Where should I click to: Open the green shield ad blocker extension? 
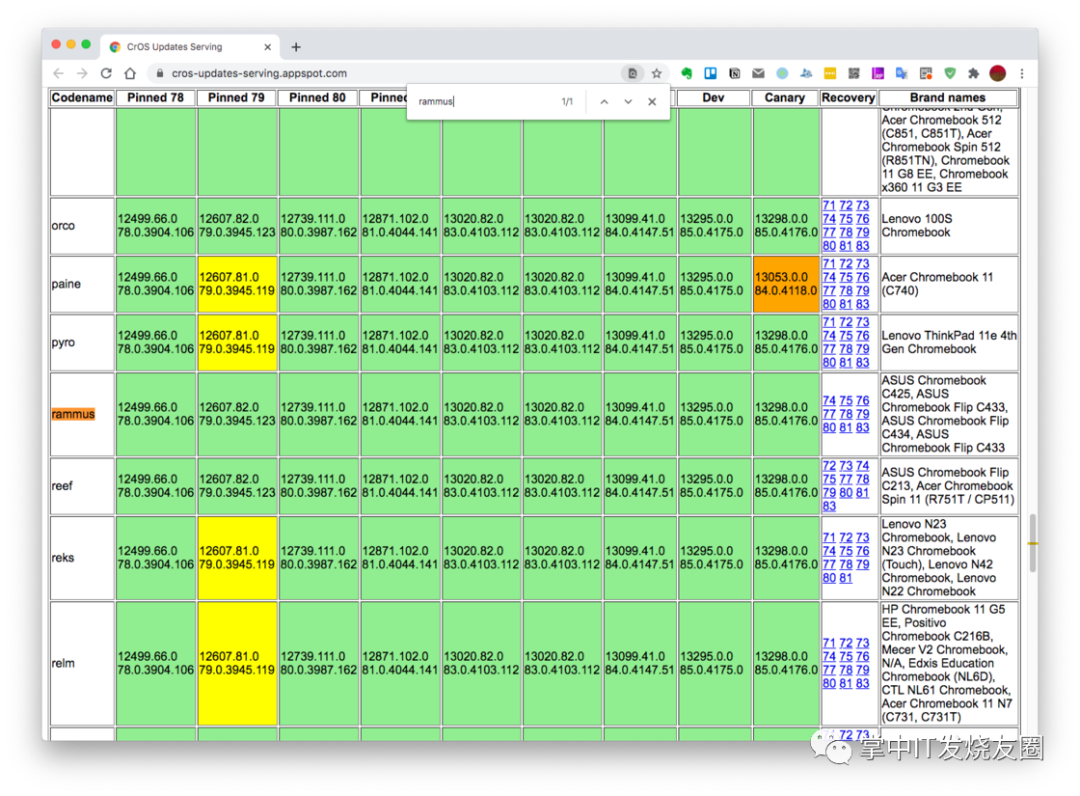point(950,73)
